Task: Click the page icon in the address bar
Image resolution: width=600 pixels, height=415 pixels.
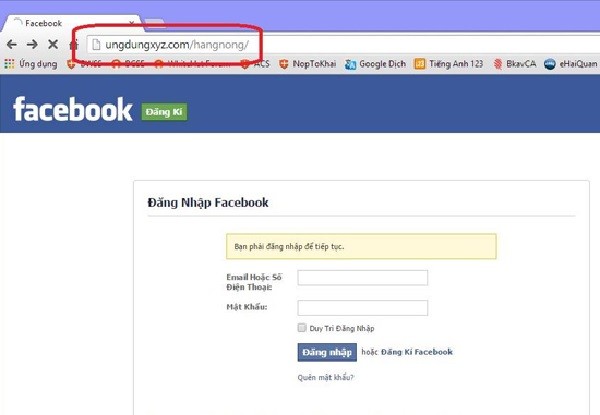Action: click(96, 45)
